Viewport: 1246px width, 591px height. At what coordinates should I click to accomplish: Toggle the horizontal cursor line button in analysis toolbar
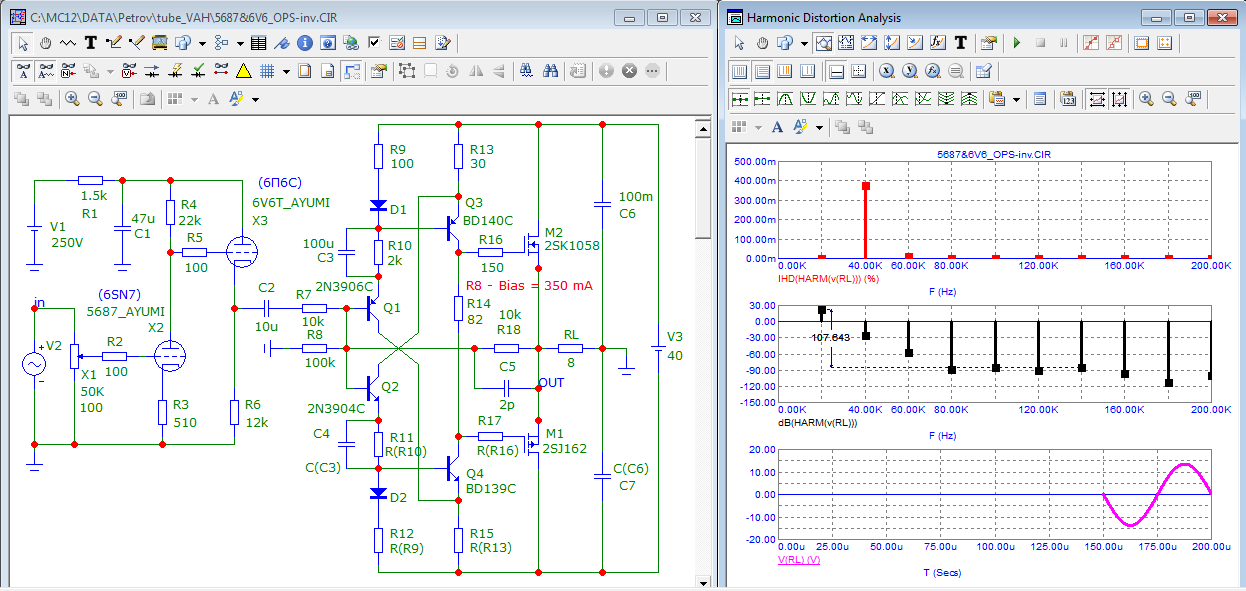(x=836, y=71)
